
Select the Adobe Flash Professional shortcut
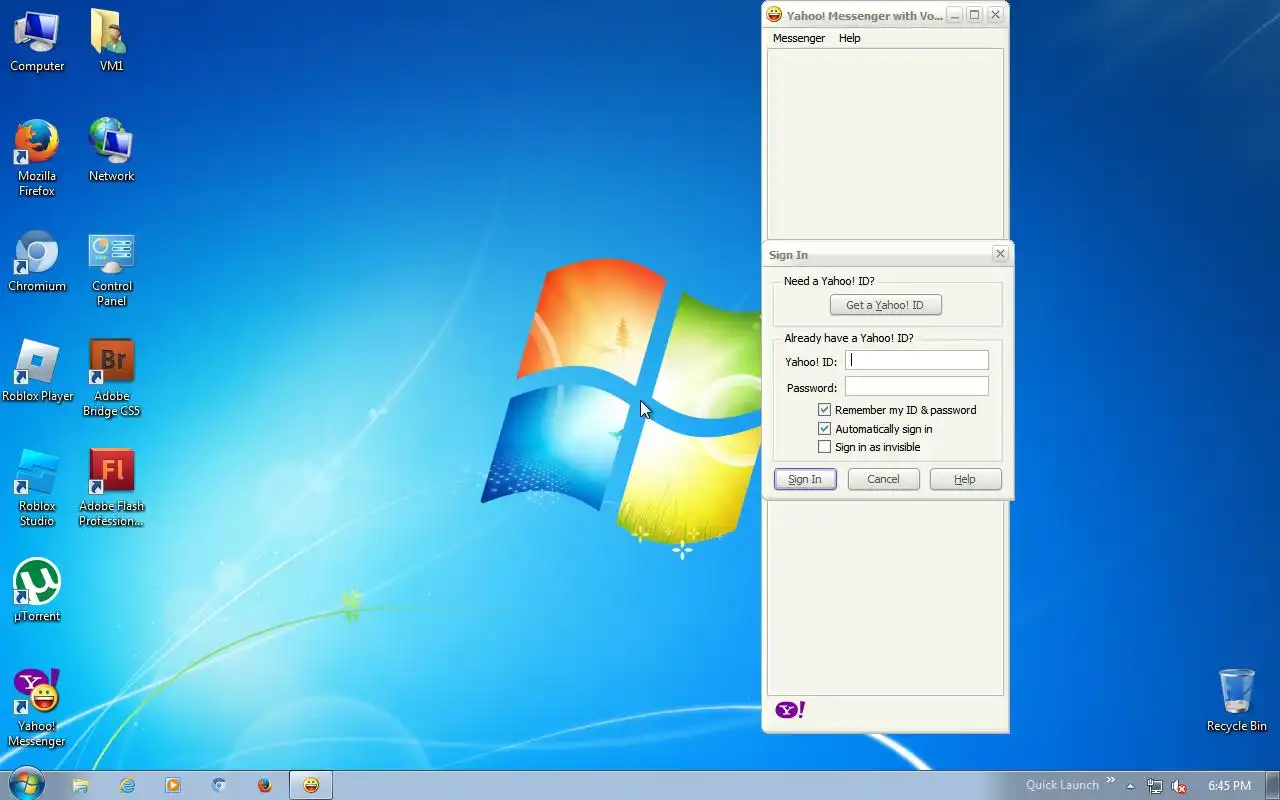coord(111,488)
